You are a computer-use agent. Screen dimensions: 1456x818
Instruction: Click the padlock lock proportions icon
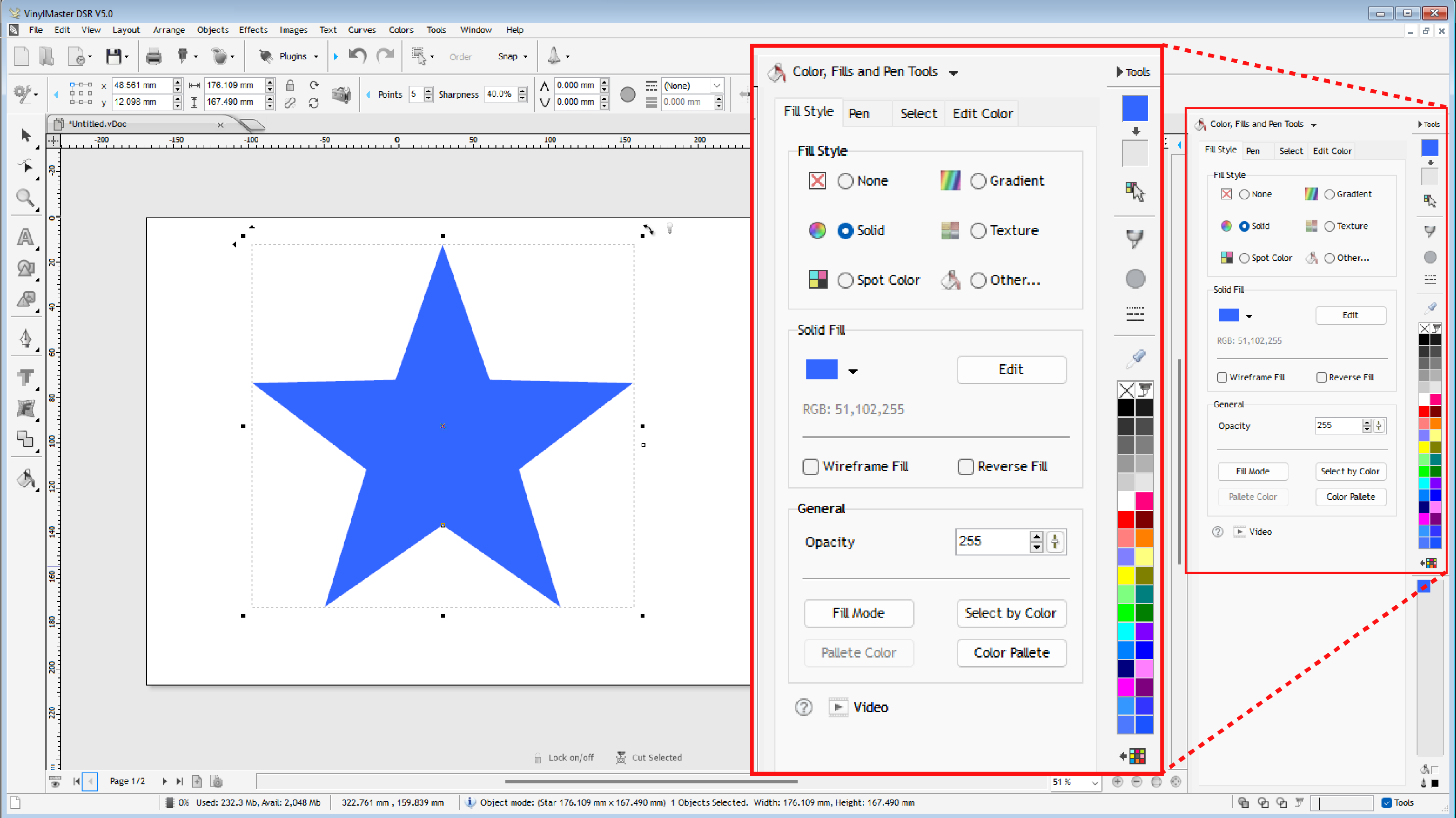(x=290, y=85)
